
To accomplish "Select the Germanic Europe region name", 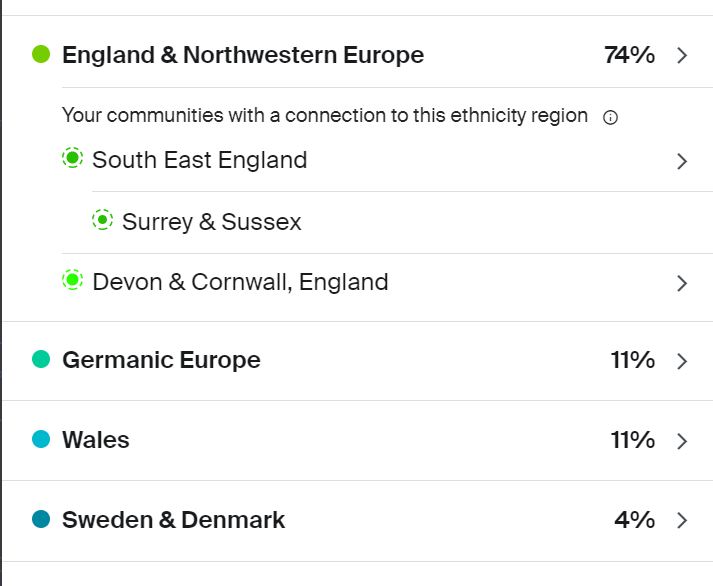I will (161, 360).
